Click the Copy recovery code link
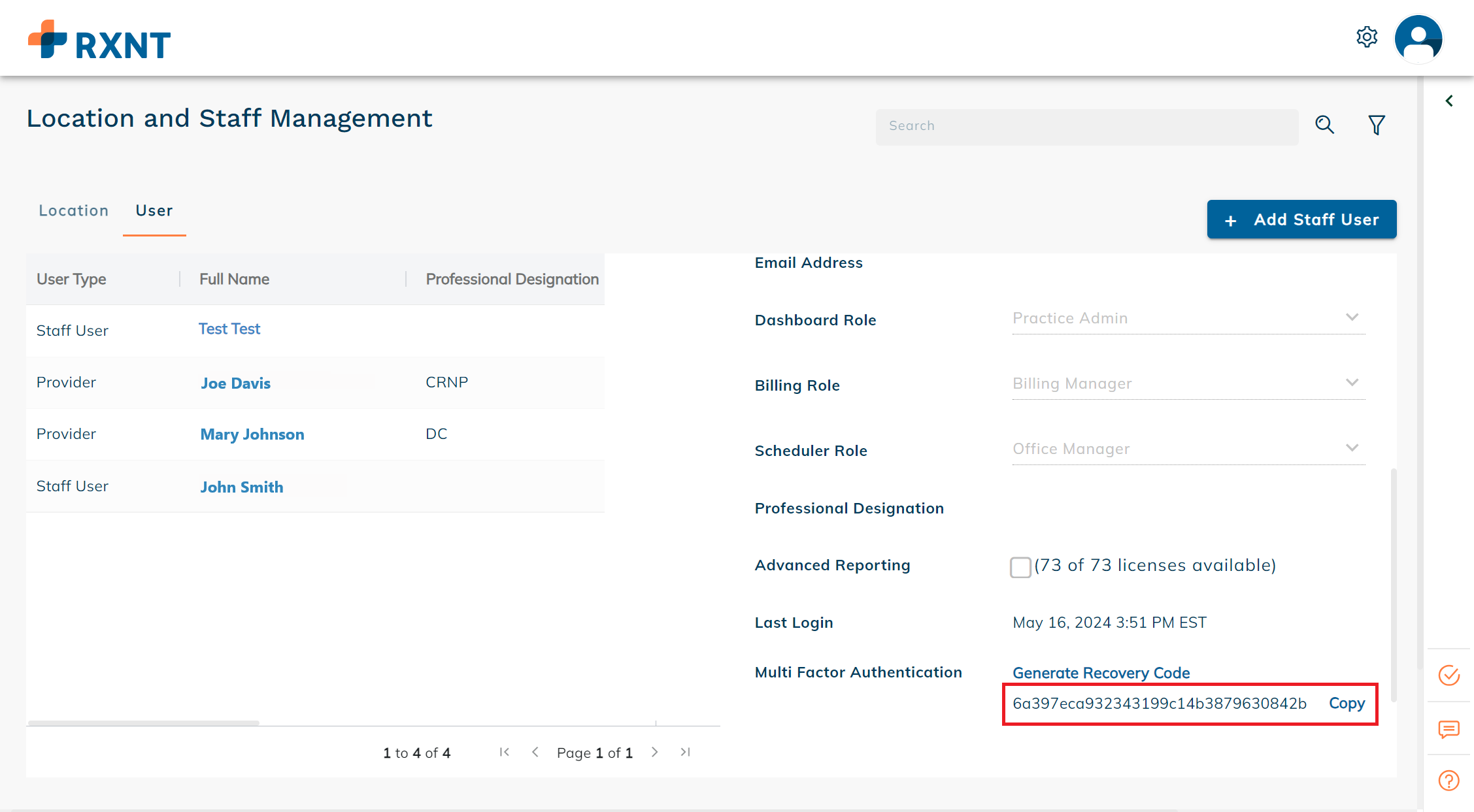The image size is (1474, 812). pyautogui.click(x=1347, y=704)
